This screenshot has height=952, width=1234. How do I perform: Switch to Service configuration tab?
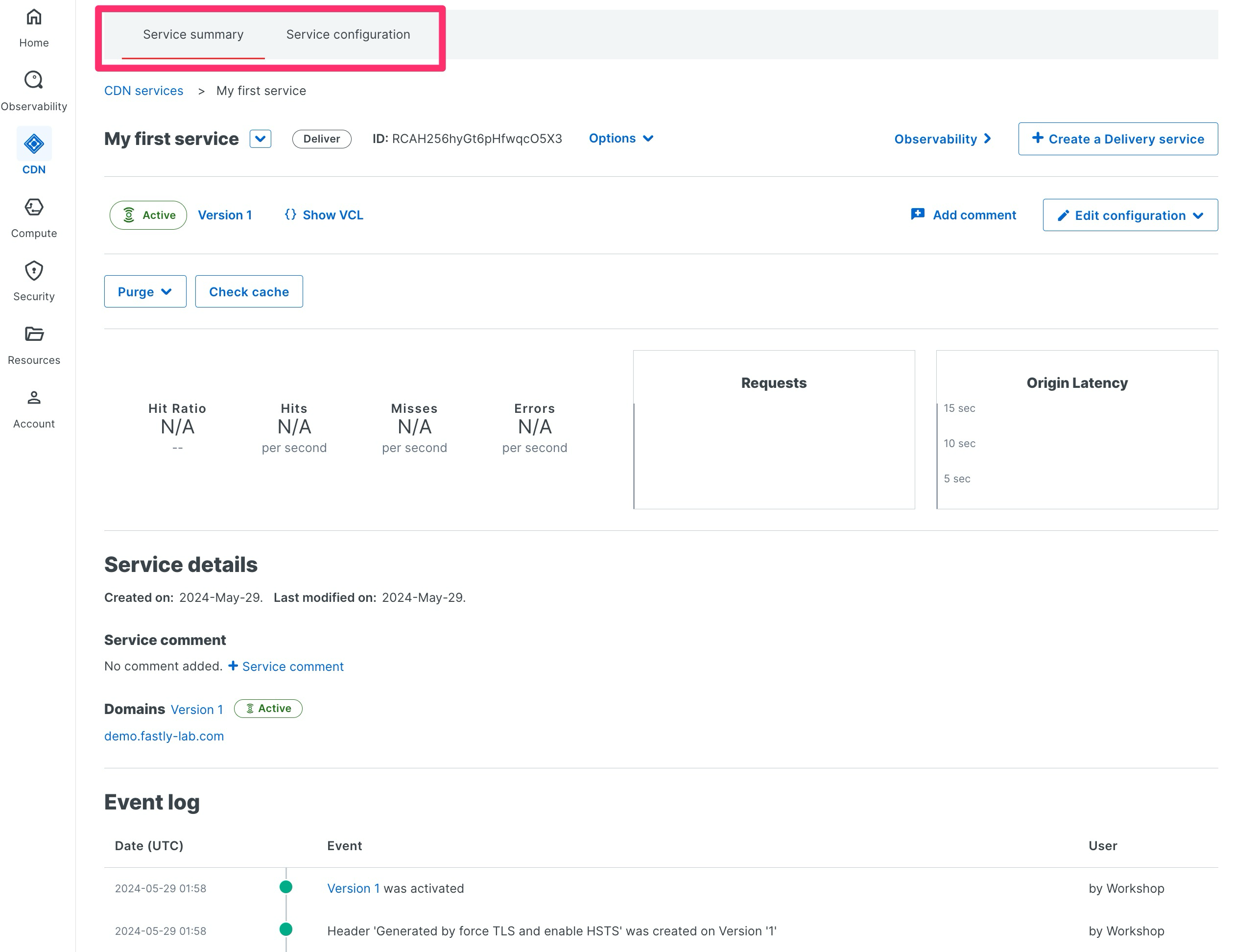pos(348,34)
